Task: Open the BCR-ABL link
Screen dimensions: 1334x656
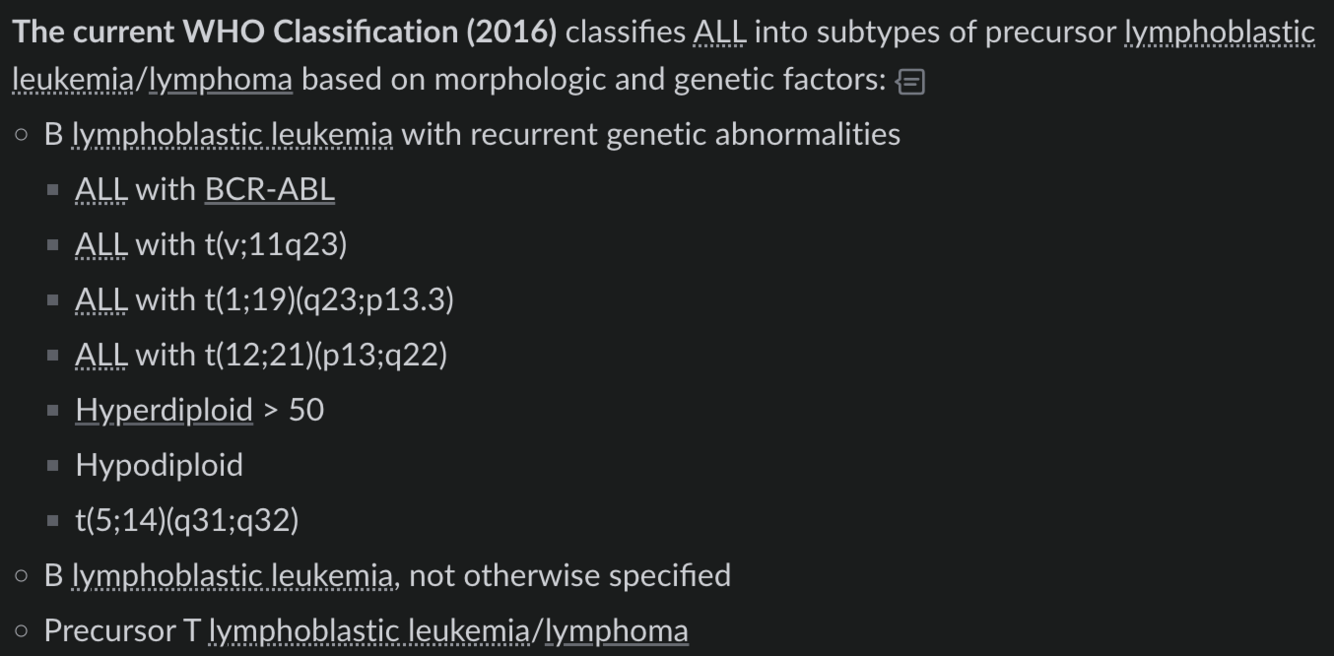Action: (269, 189)
